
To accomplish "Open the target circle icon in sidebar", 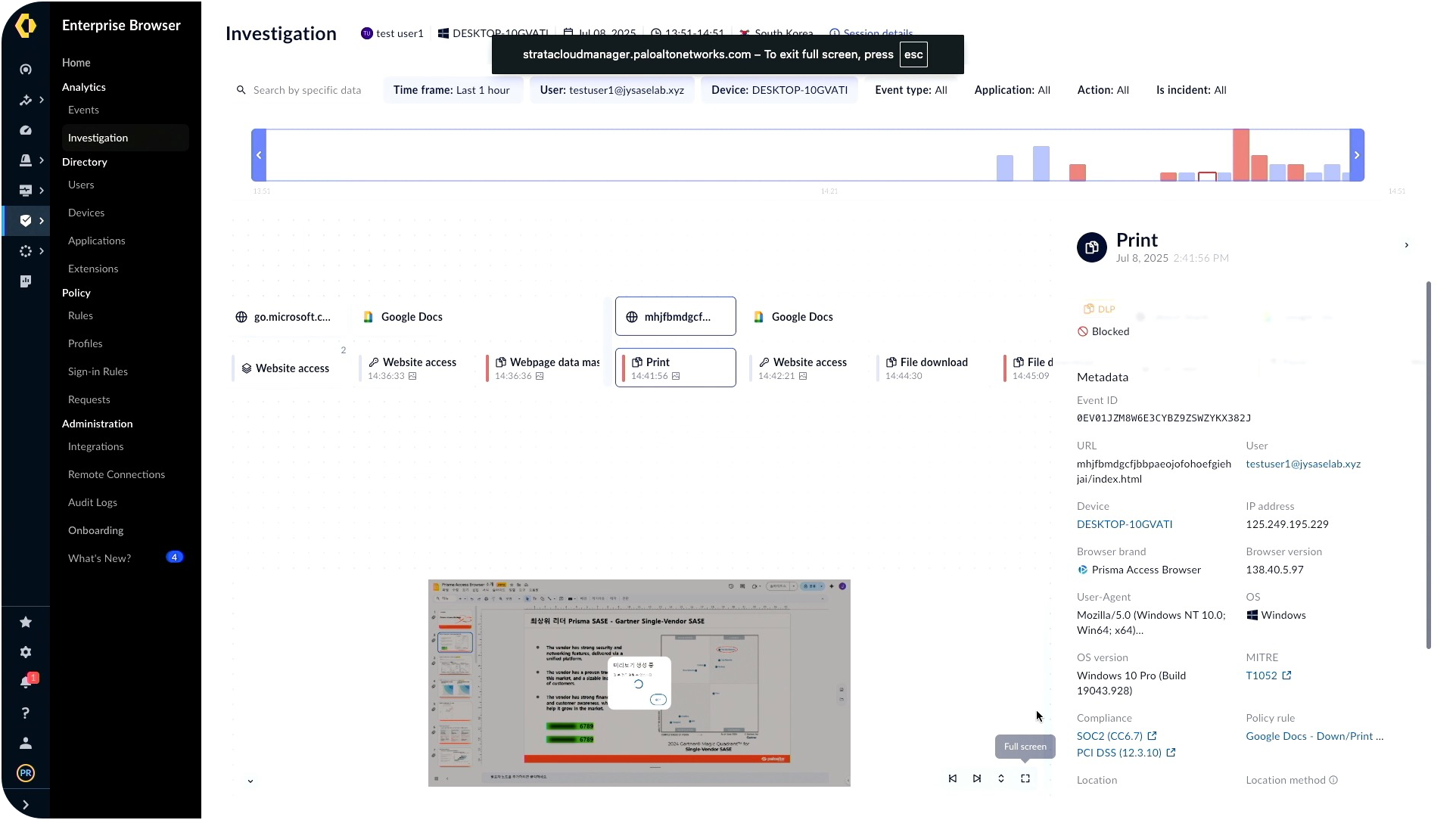I will click(x=26, y=70).
